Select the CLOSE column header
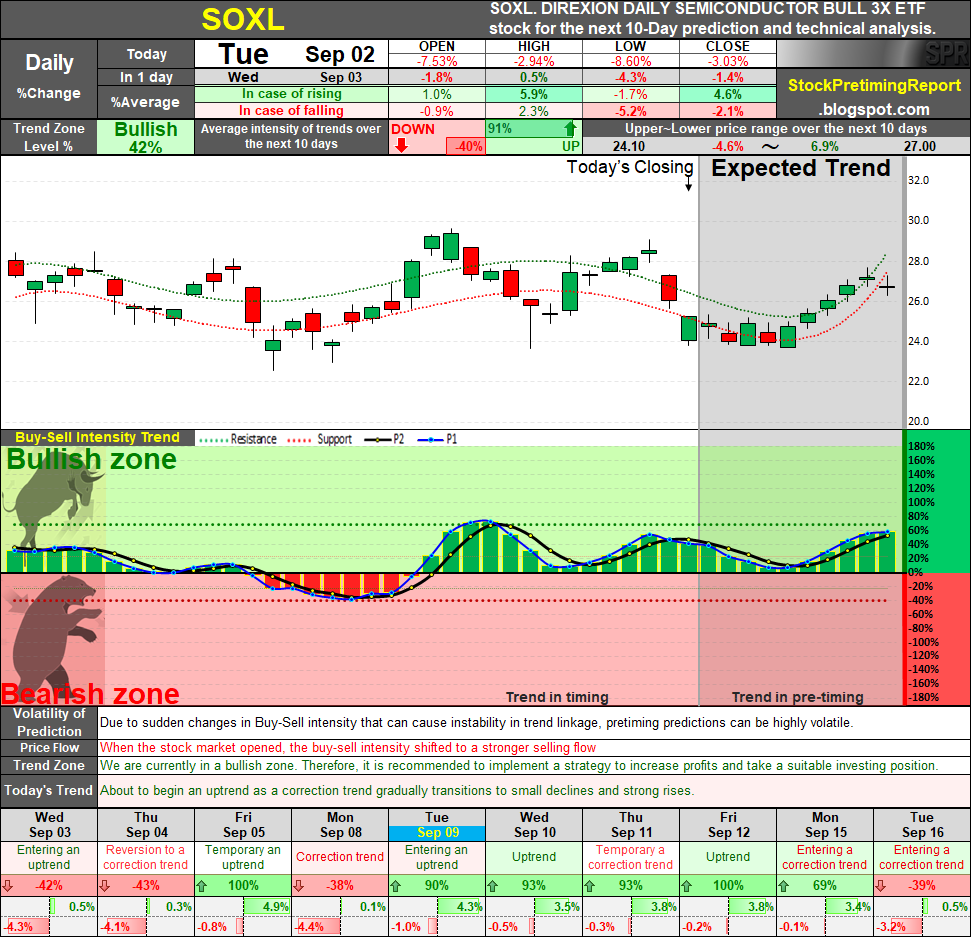971x937 pixels. (728, 46)
